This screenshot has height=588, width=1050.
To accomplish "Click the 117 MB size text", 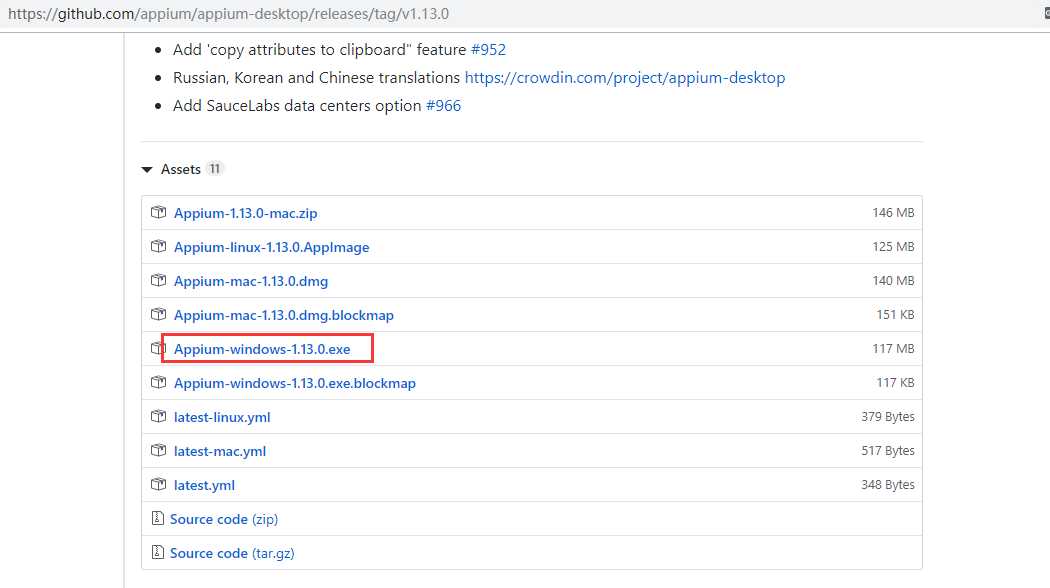I will [x=893, y=348].
